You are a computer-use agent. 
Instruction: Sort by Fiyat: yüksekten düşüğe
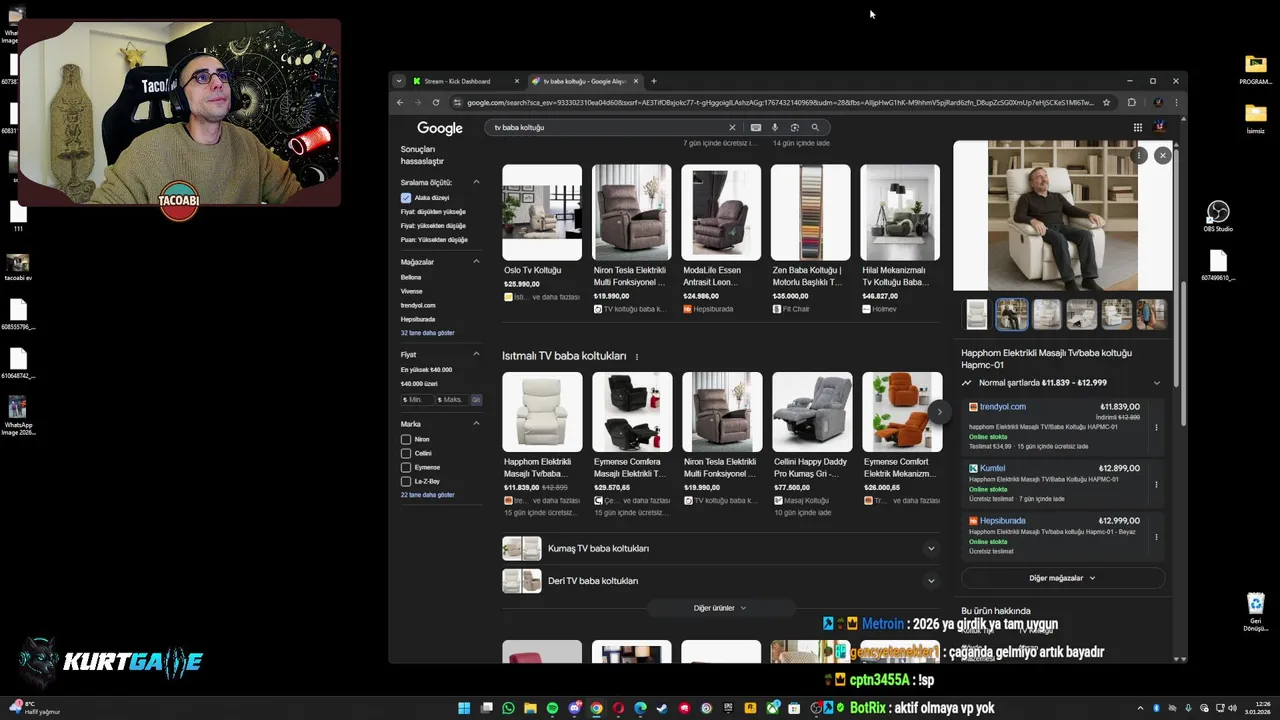click(433, 226)
